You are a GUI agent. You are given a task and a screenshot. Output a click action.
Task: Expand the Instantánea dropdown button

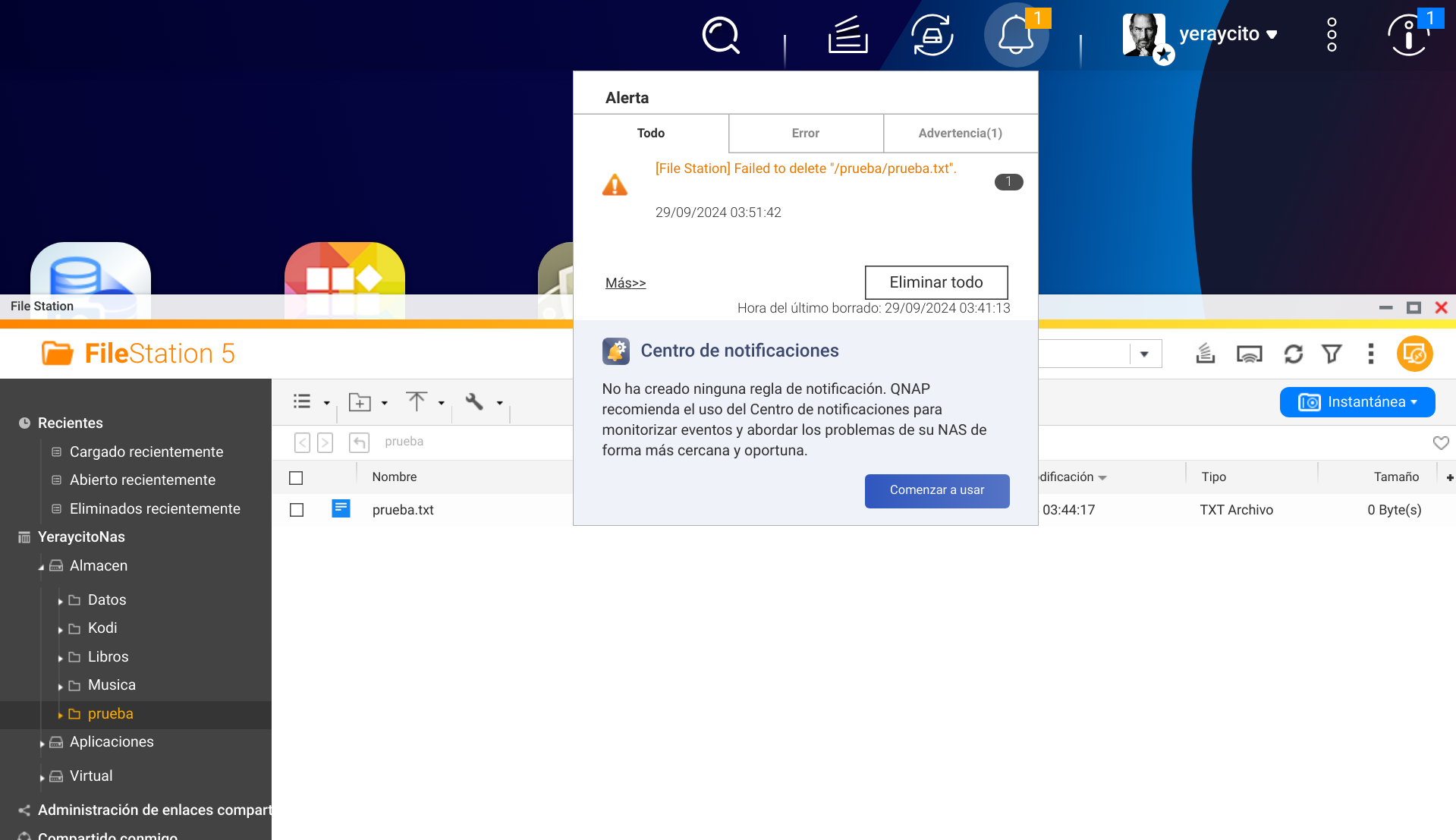1357,402
